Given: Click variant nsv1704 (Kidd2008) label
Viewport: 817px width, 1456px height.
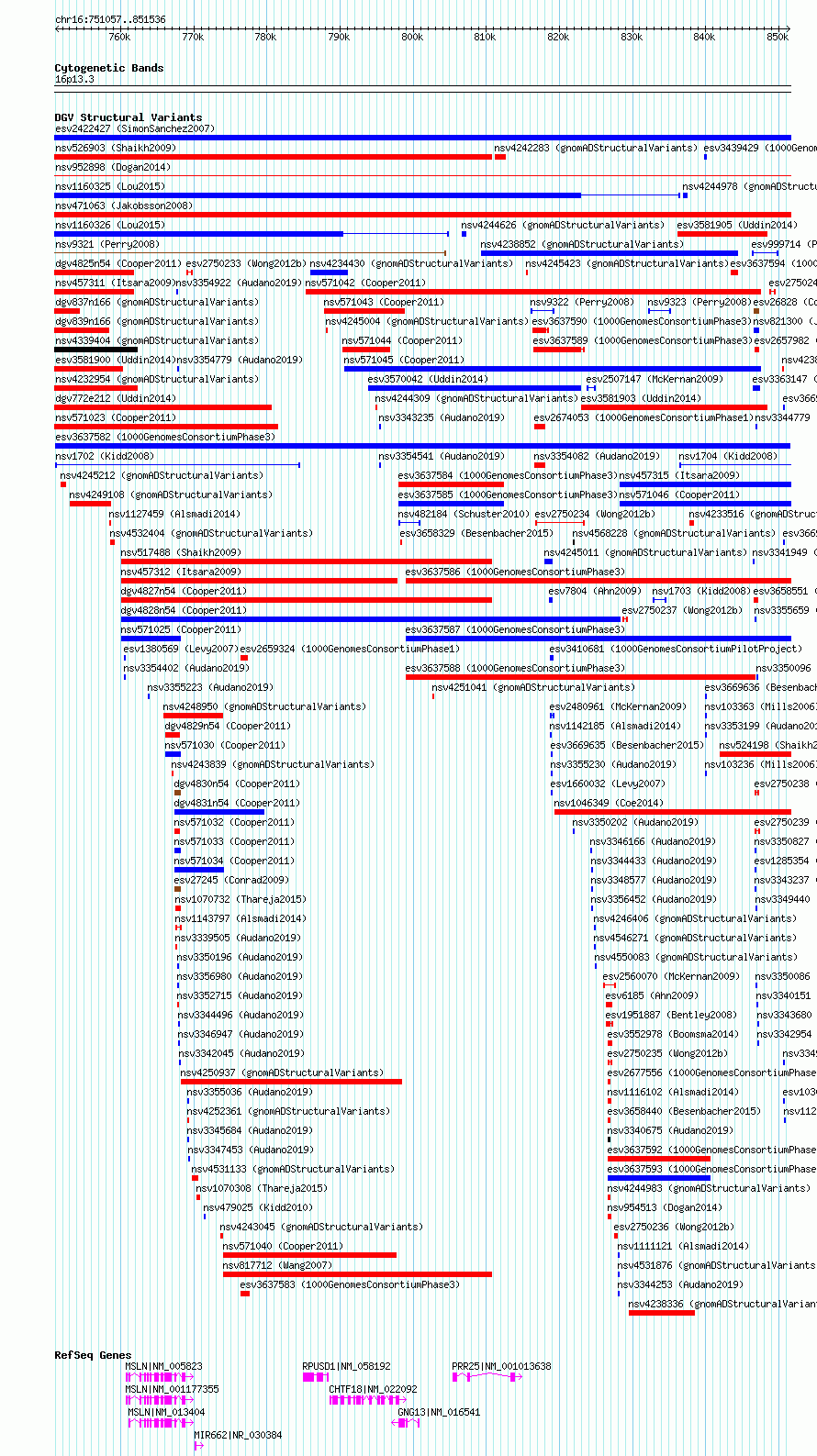Looking at the screenshot, I should click(728, 456).
